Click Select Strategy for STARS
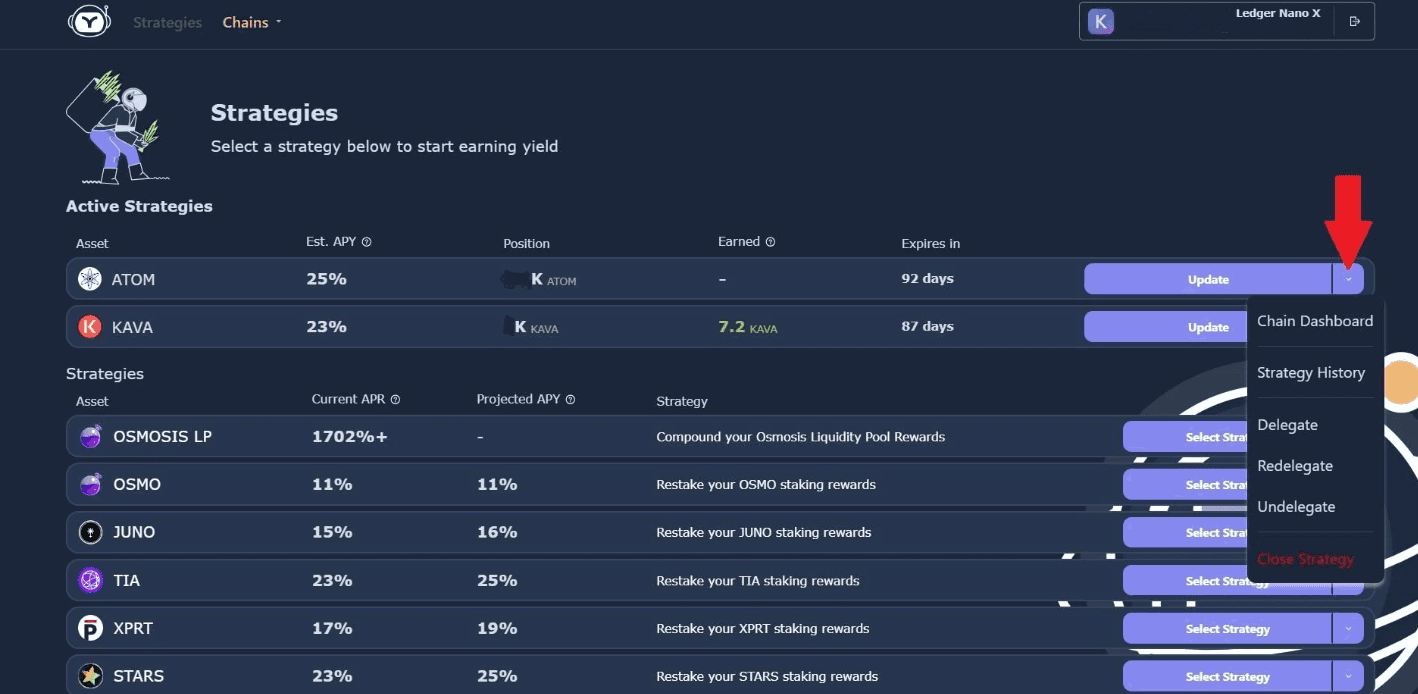The height and width of the screenshot is (694, 1418). point(1227,676)
